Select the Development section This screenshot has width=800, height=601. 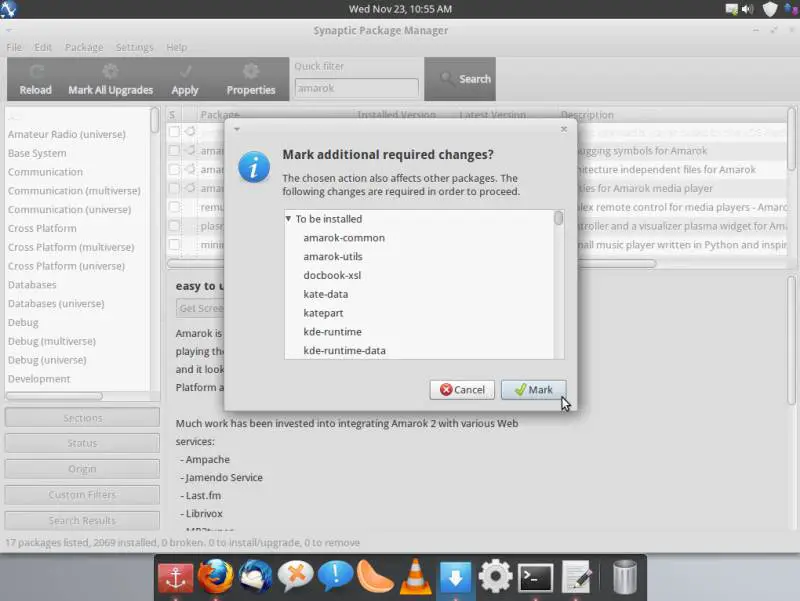click(39, 379)
